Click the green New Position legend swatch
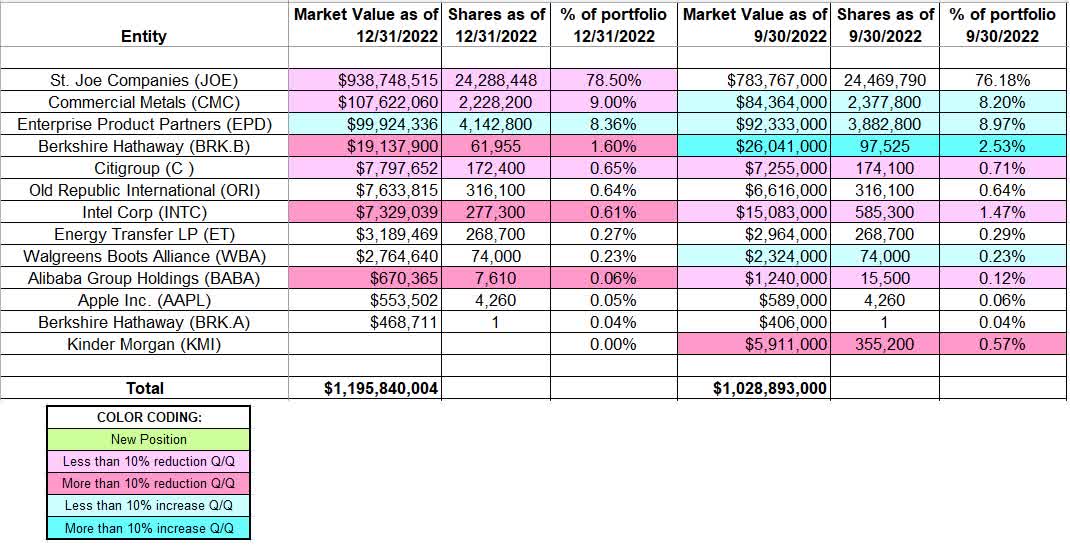This screenshot has height=547, width=1070. tap(149, 439)
